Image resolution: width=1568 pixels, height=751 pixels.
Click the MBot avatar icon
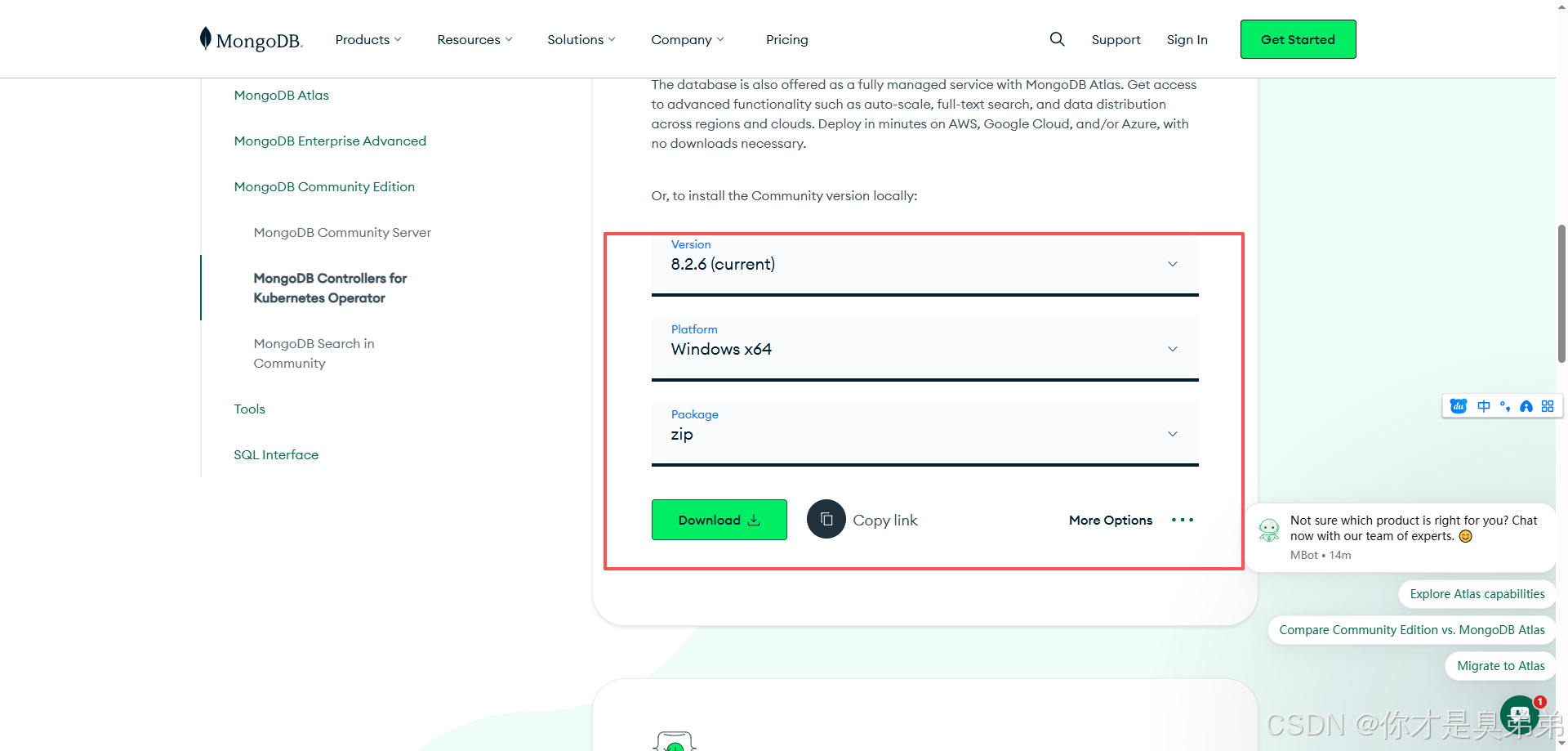1269,530
